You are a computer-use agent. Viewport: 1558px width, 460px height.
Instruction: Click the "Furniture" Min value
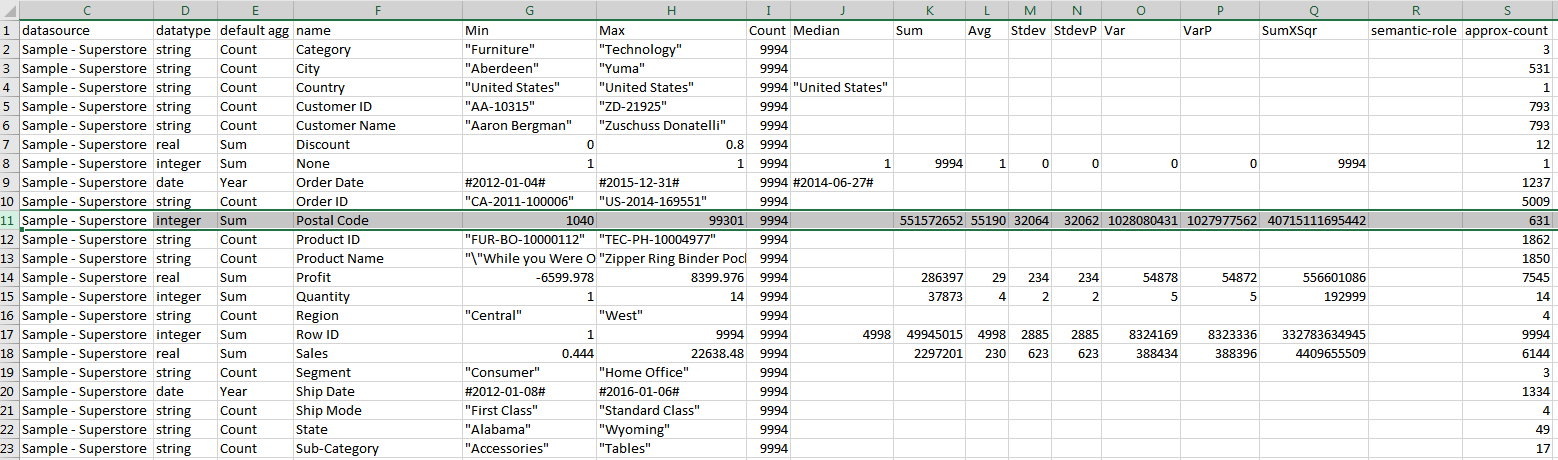pos(529,49)
